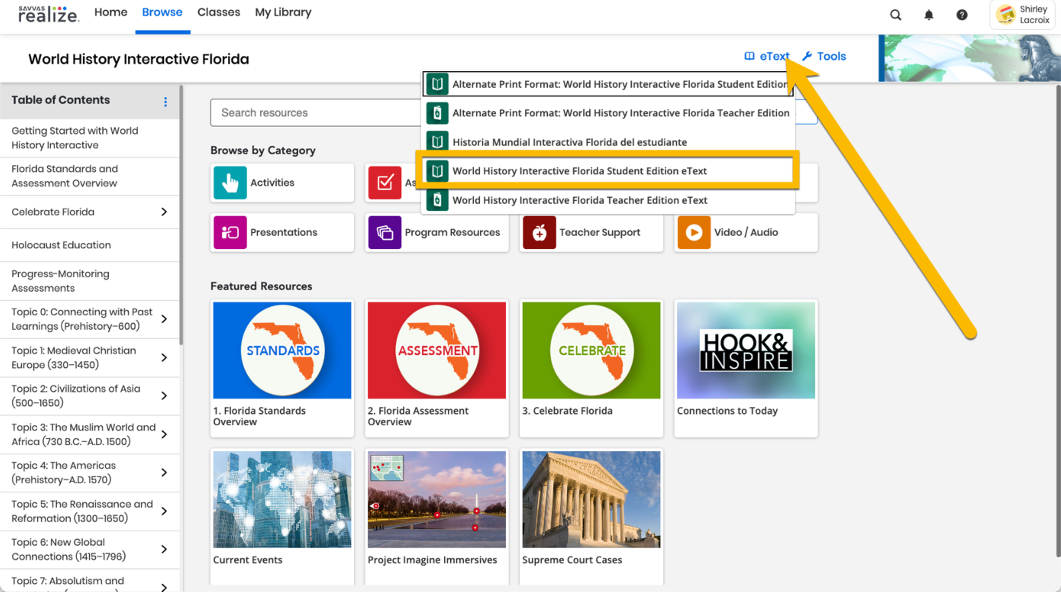Image resolution: width=1061 pixels, height=593 pixels.
Task: Click the Presentations category icon
Action: click(230, 232)
